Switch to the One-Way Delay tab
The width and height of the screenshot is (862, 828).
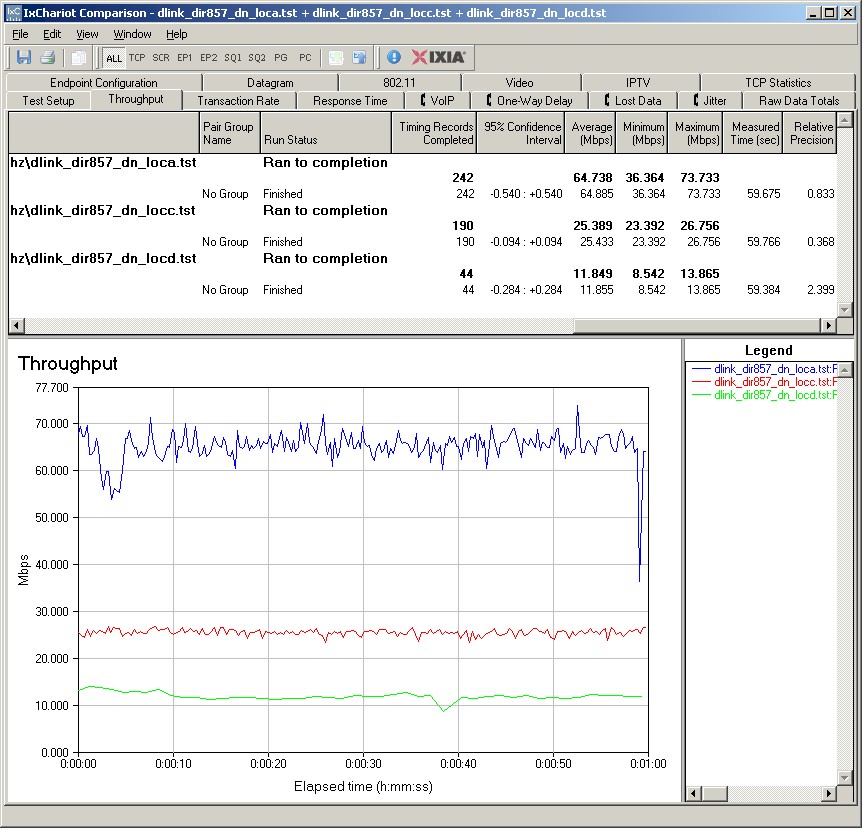[529, 101]
